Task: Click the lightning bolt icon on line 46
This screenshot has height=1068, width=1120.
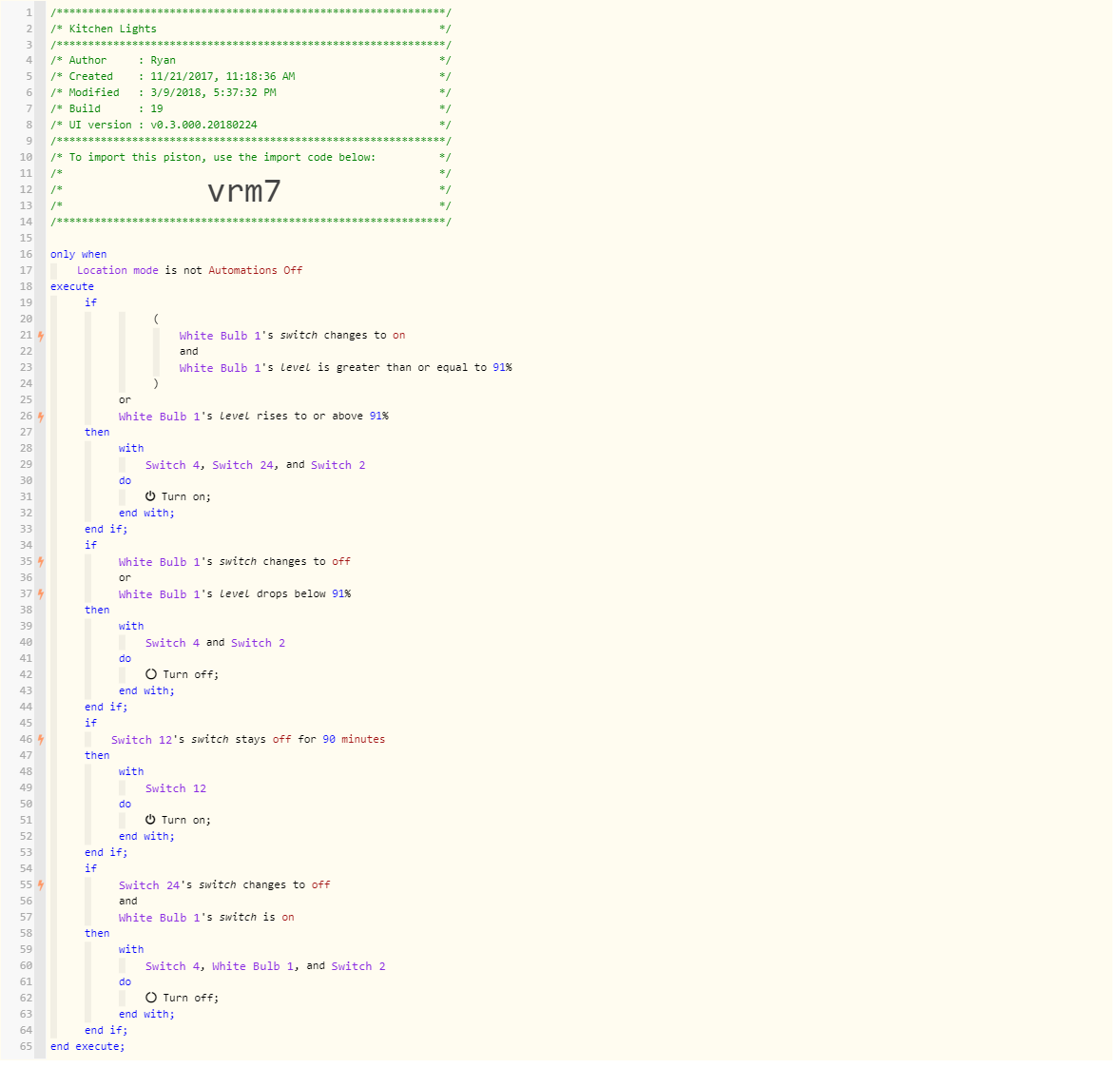Action: coord(41,739)
